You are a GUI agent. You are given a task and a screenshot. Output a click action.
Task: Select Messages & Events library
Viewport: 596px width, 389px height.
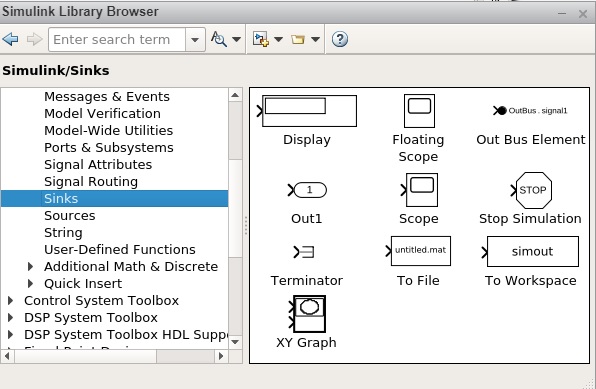tap(107, 97)
